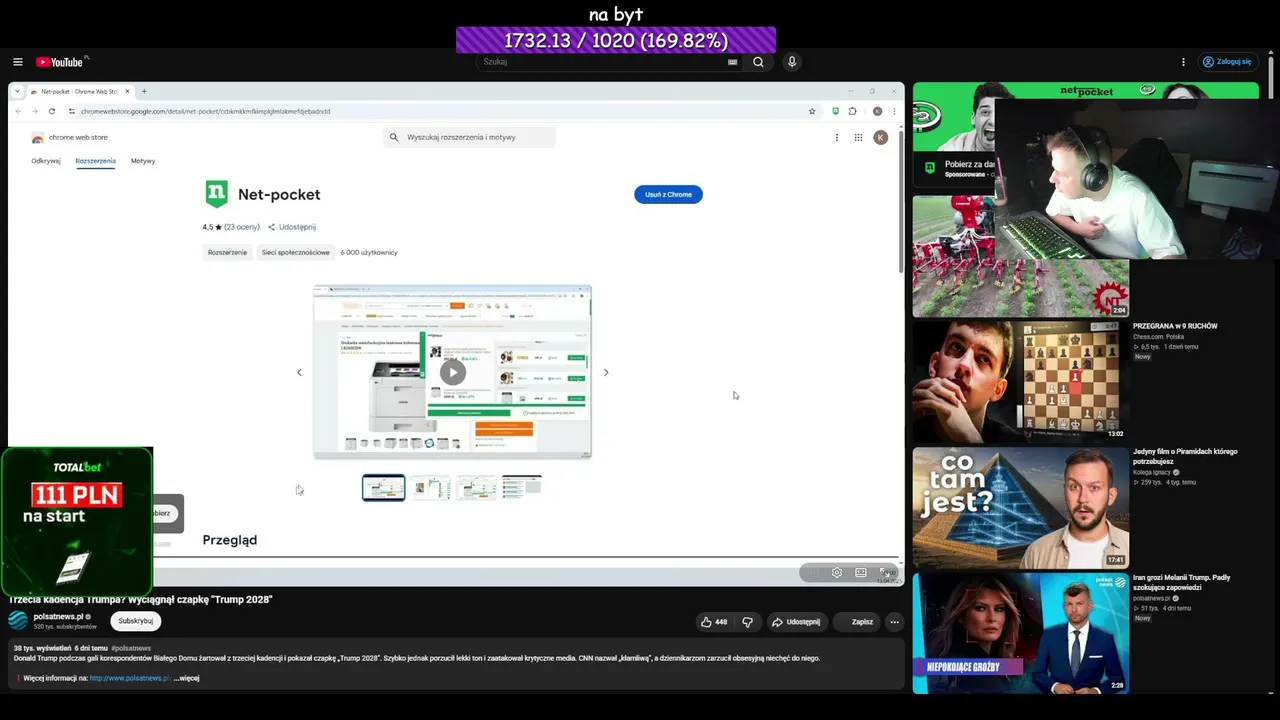Screen dimensions: 1280x720
Task: Start voice search with the microphone icon
Action: pyautogui.click(x=792, y=62)
